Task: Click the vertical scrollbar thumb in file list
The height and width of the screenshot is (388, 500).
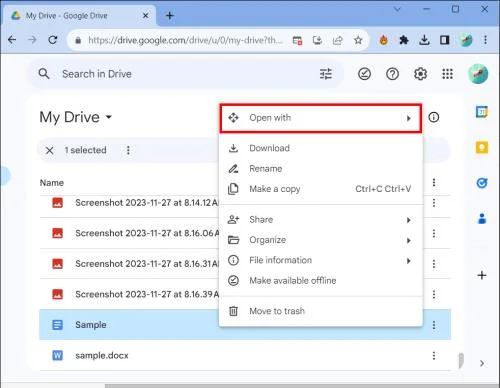Action: coord(461,360)
